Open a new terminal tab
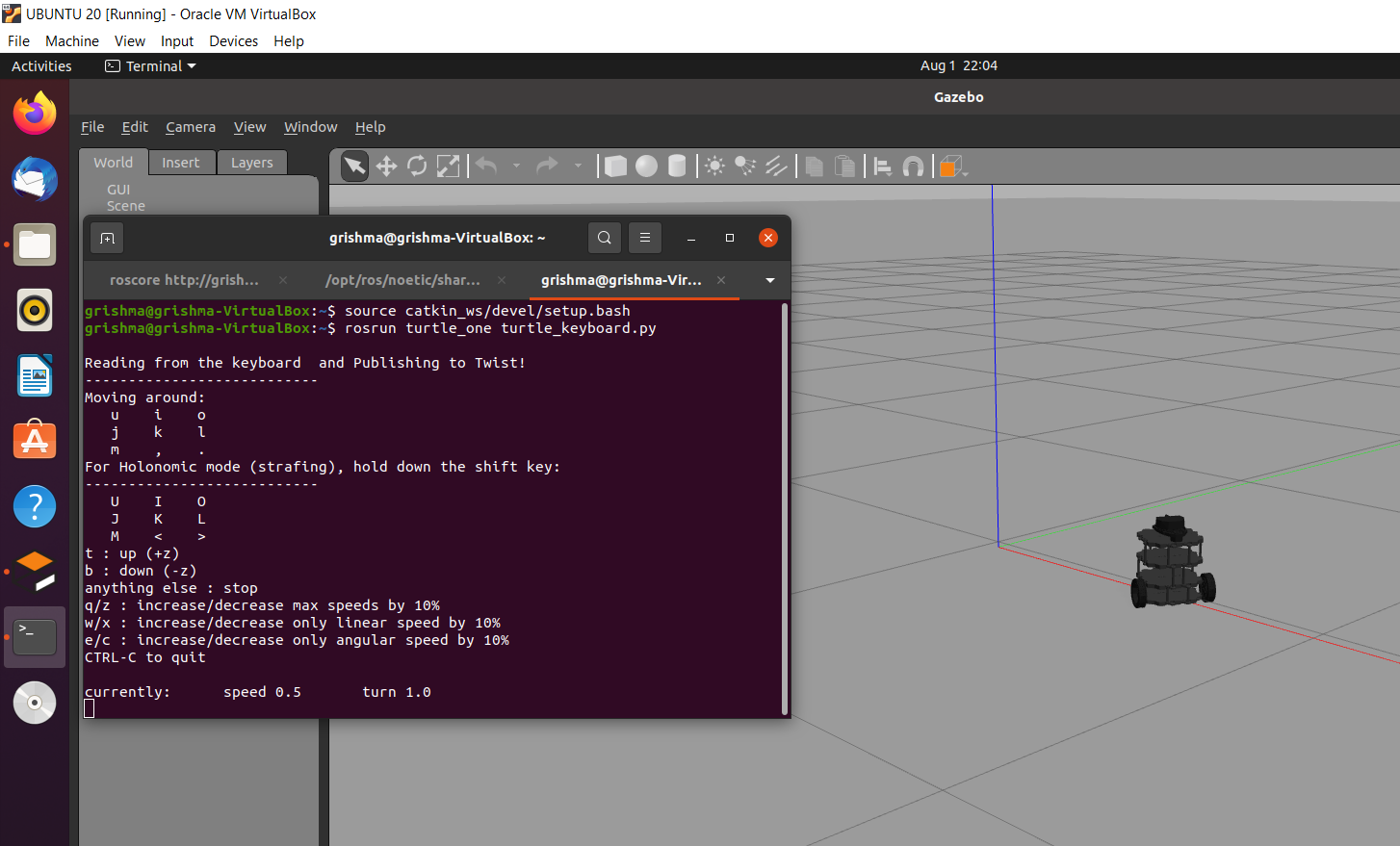1400x846 pixels. coord(106,237)
